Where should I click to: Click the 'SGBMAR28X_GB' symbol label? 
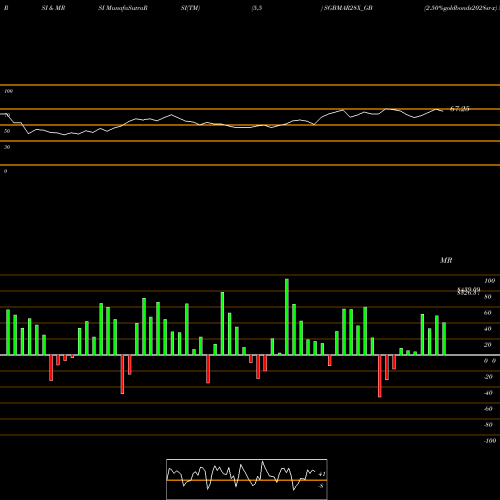coord(348,8)
